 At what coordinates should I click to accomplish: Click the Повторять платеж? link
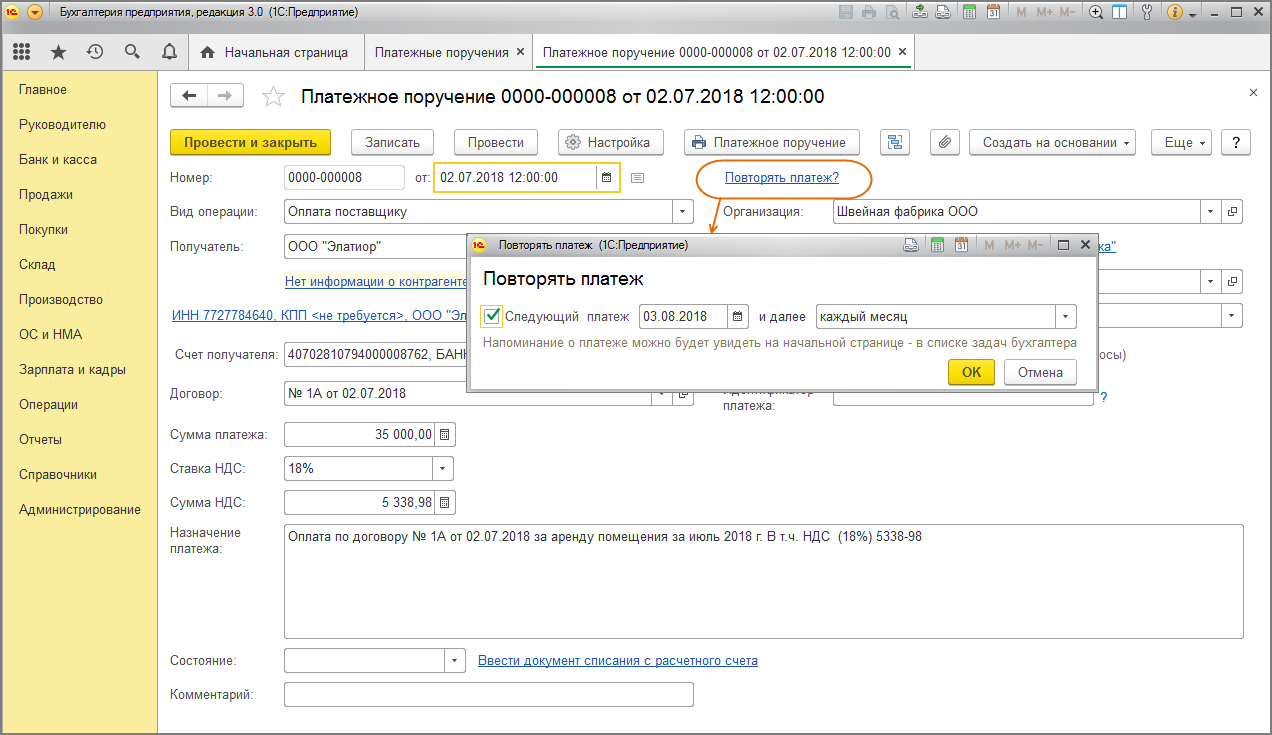tap(782, 178)
